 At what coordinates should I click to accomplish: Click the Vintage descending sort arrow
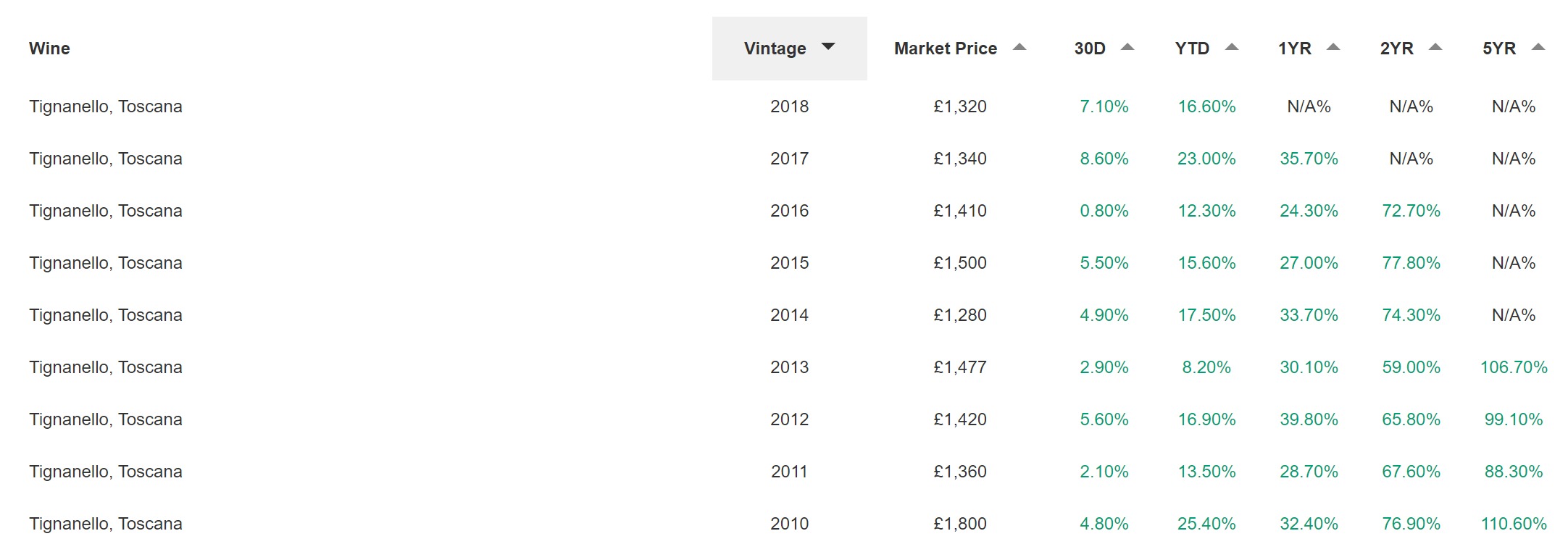pyautogui.click(x=828, y=47)
